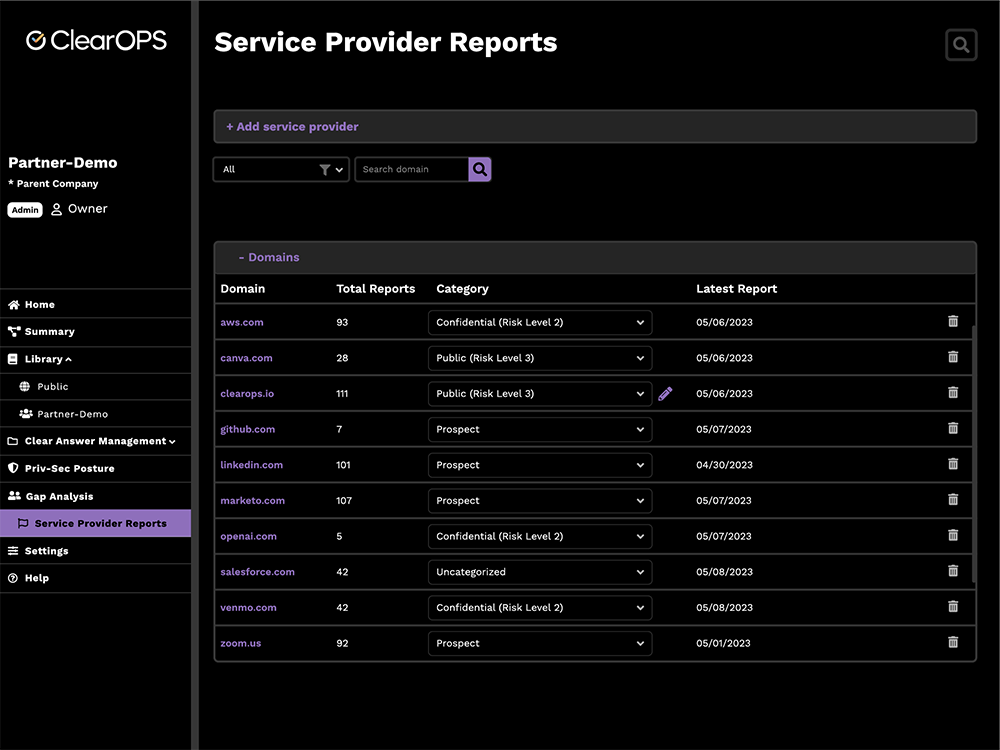This screenshot has height=750, width=1000.
Task: Open Settings in sidebar
Action: (x=96, y=551)
